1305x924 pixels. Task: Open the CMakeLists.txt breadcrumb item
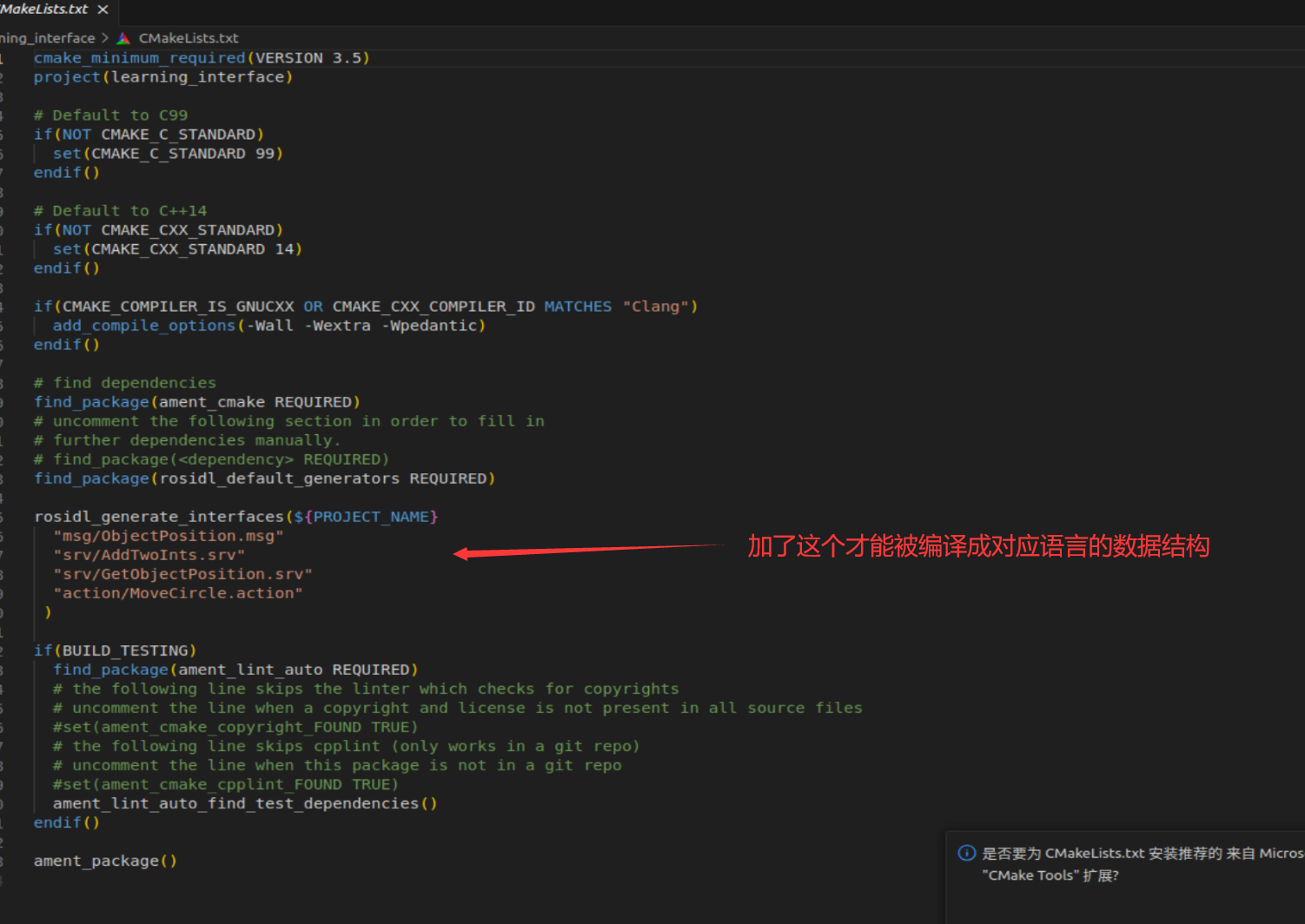point(189,38)
